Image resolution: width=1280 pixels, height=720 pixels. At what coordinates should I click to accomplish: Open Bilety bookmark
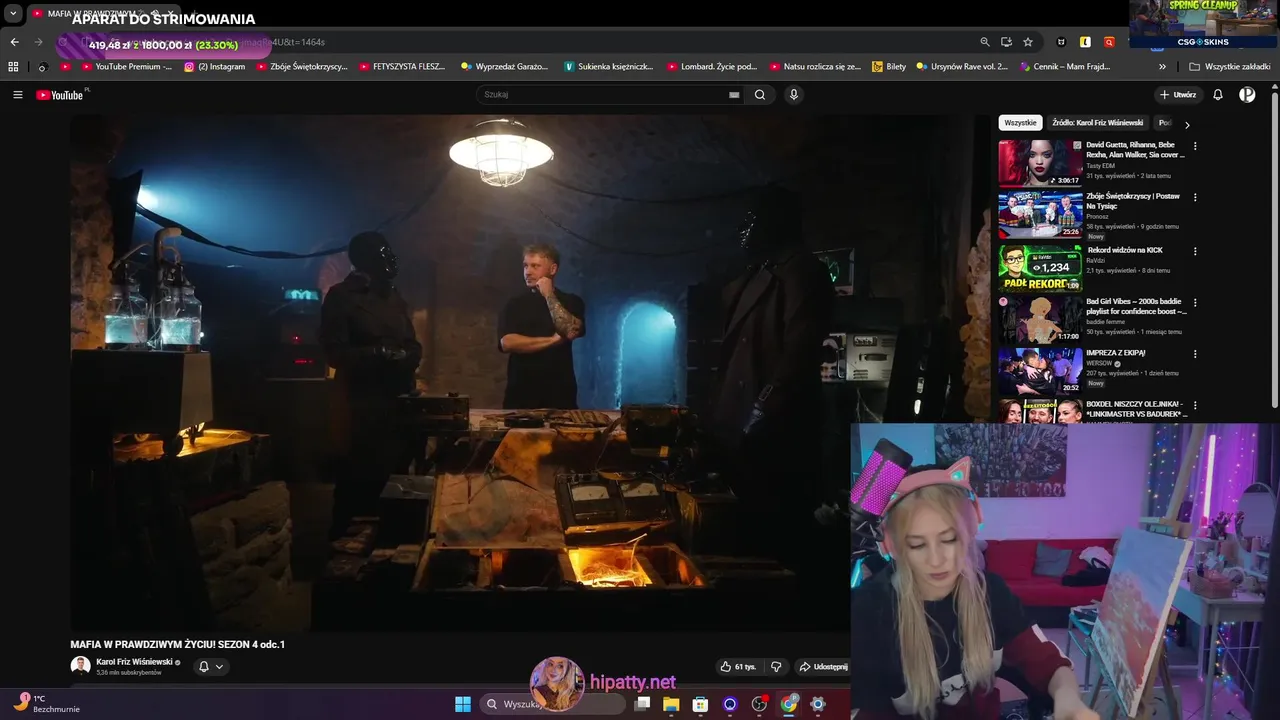click(x=889, y=67)
